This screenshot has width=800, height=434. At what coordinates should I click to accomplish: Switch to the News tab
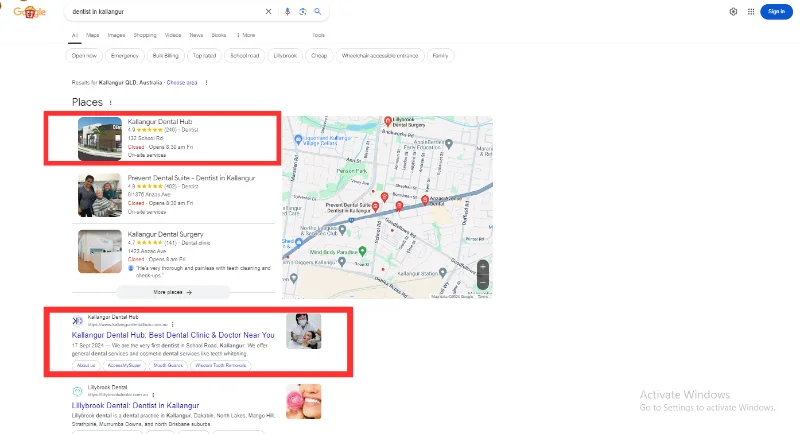(196, 35)
